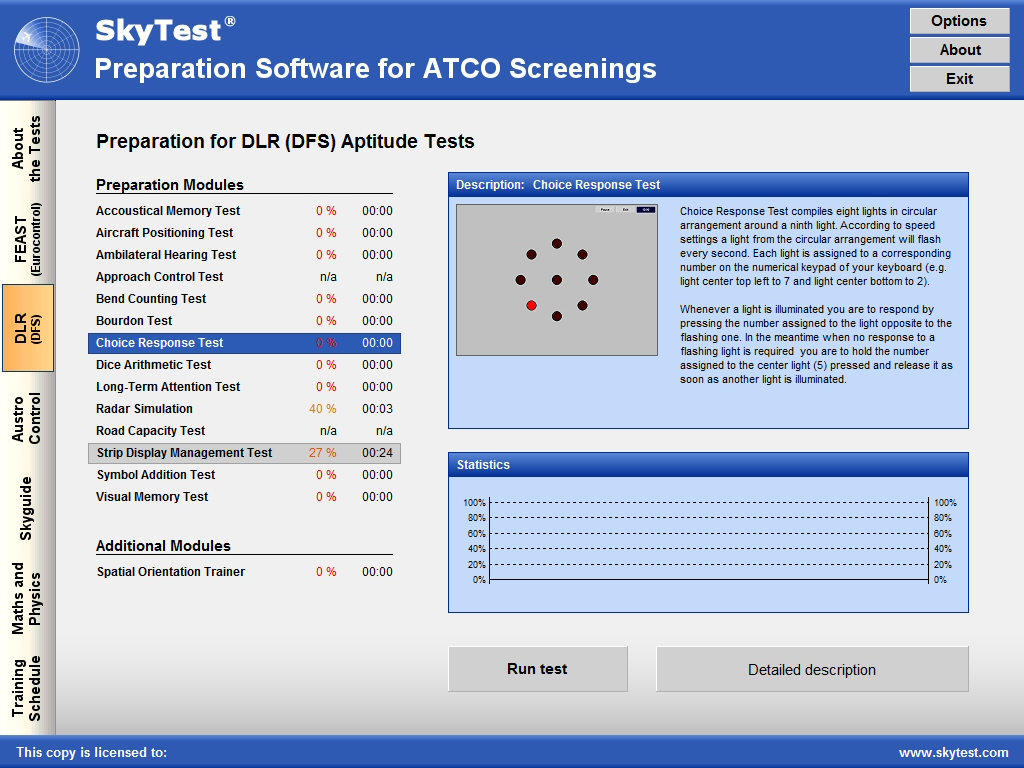Exit the SkyTest application
The image size is (1024, 768).
click(958, 78)
